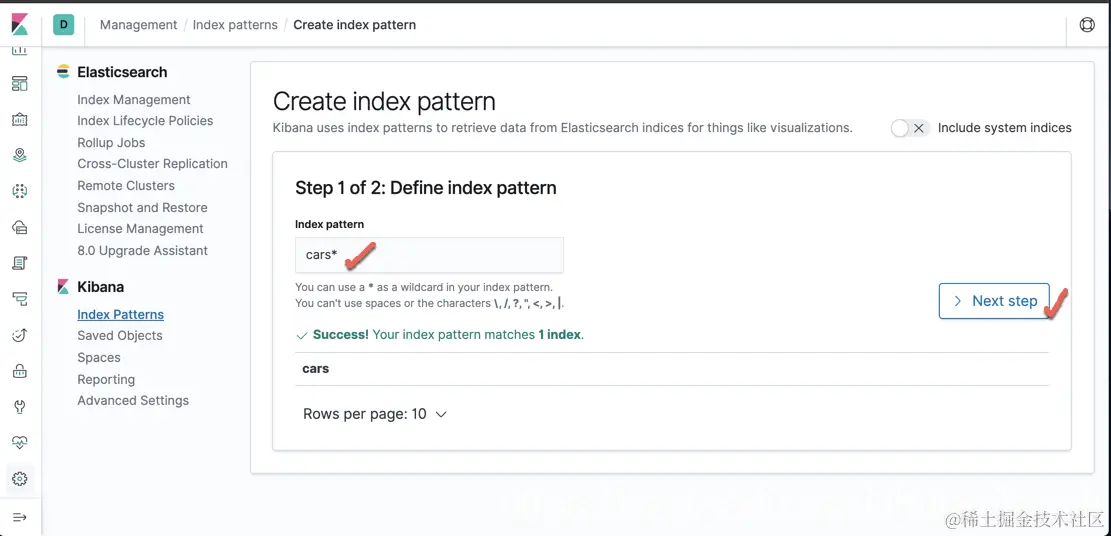
Task: Open the Rows per page dropdown
Action: point(375,414)
